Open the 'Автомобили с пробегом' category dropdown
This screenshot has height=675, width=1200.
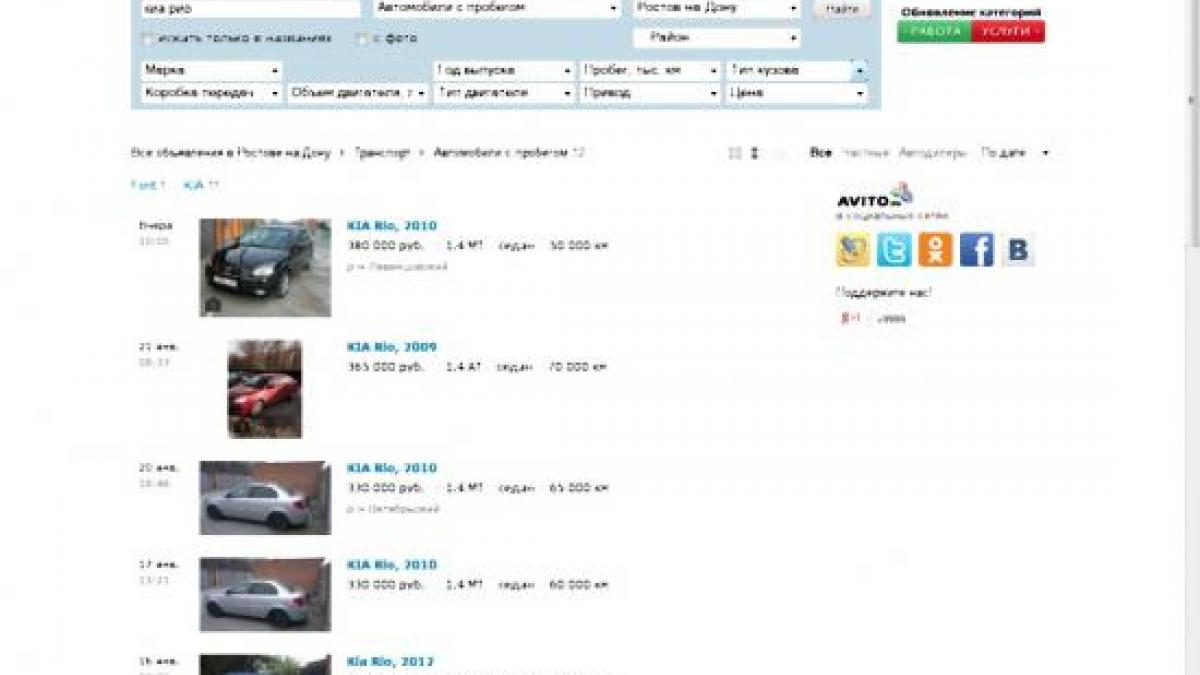498,8
